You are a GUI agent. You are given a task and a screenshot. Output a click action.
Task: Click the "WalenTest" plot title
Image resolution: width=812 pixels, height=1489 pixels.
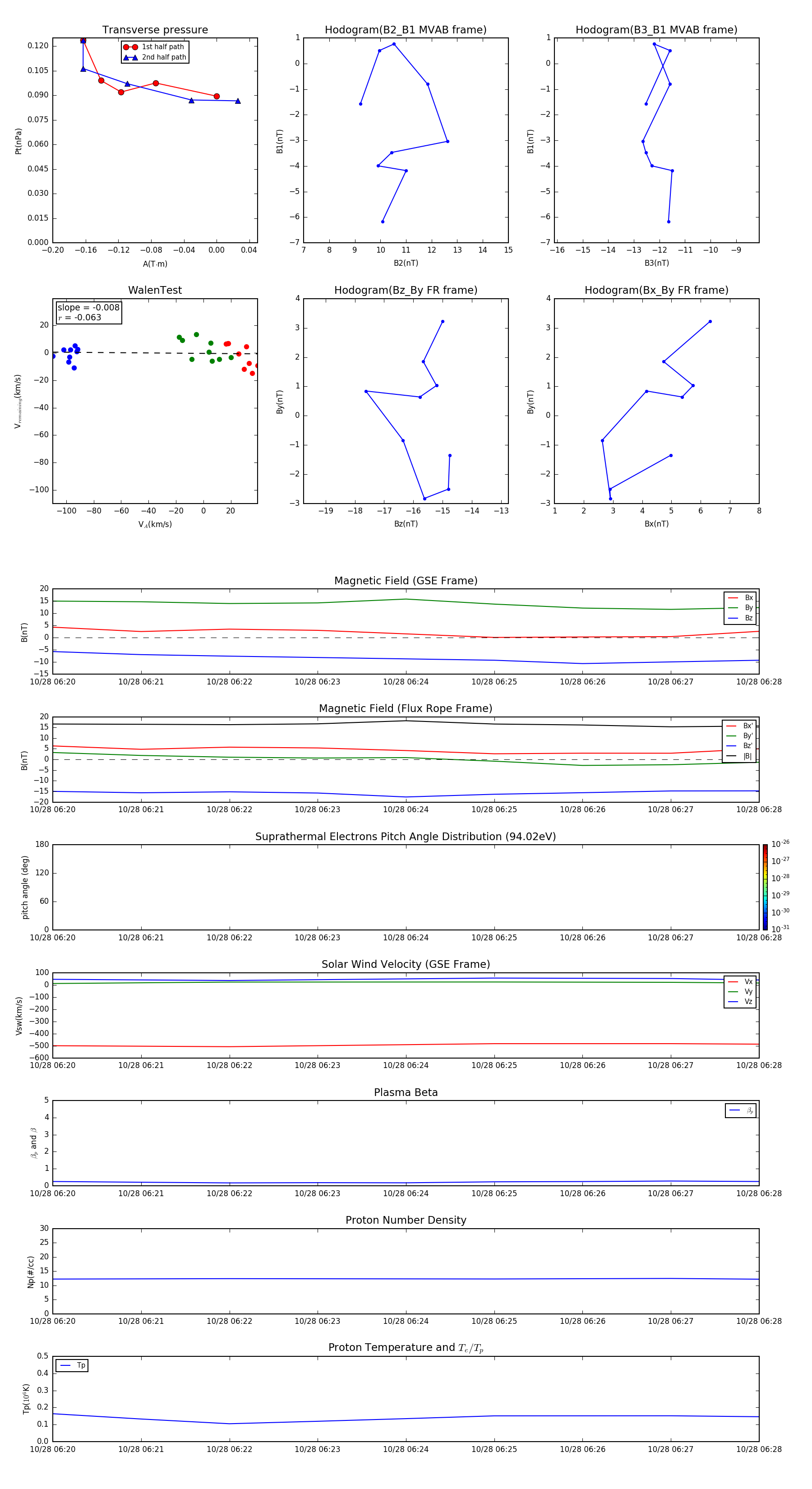tap(155, 290)
